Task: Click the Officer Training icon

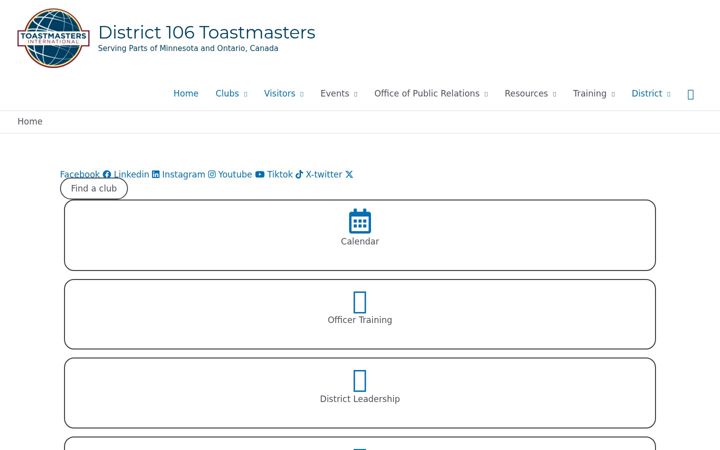Action: coord(360,302)
